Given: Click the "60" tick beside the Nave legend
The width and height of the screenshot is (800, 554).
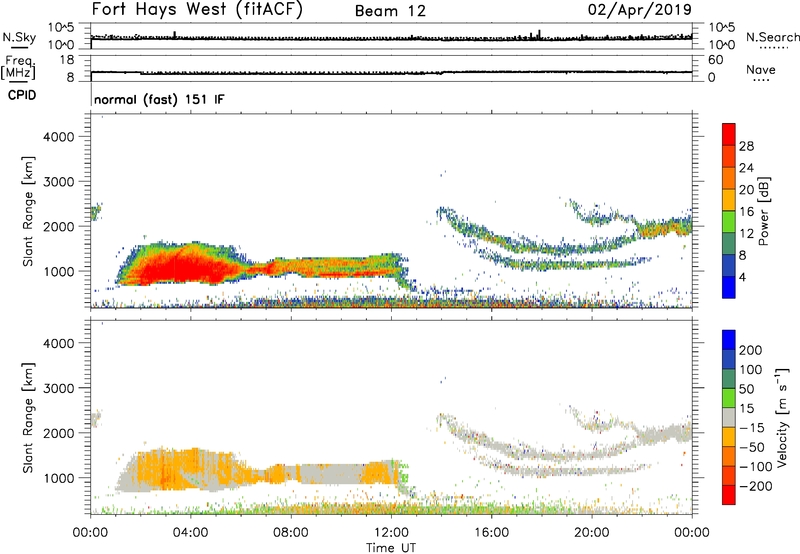Looking at the screenshot, I should click(715, 60).
